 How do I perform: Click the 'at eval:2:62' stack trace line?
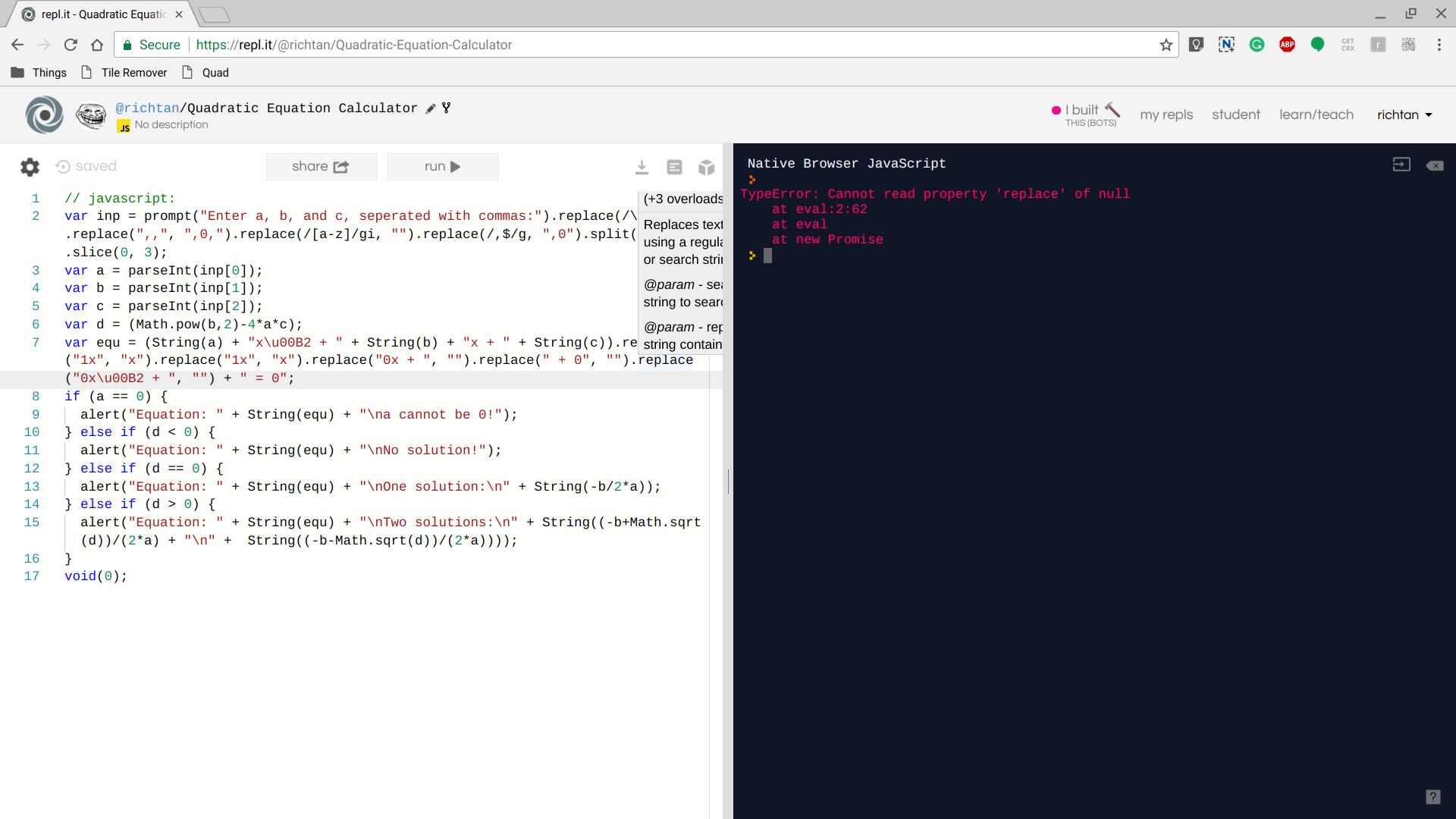coord(819,209)
